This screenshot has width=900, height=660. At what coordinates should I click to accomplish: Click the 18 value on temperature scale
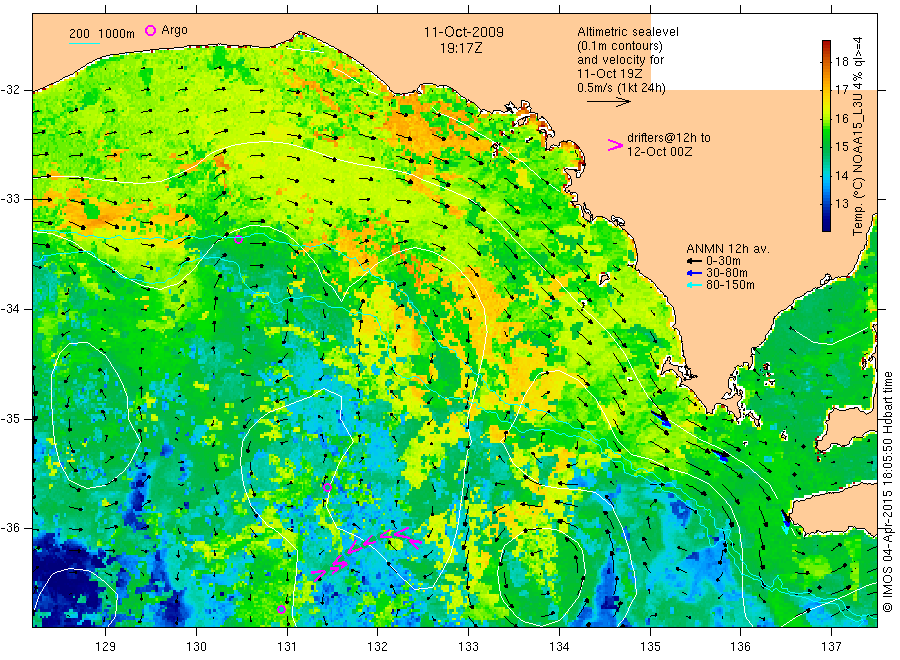(840, 61)
